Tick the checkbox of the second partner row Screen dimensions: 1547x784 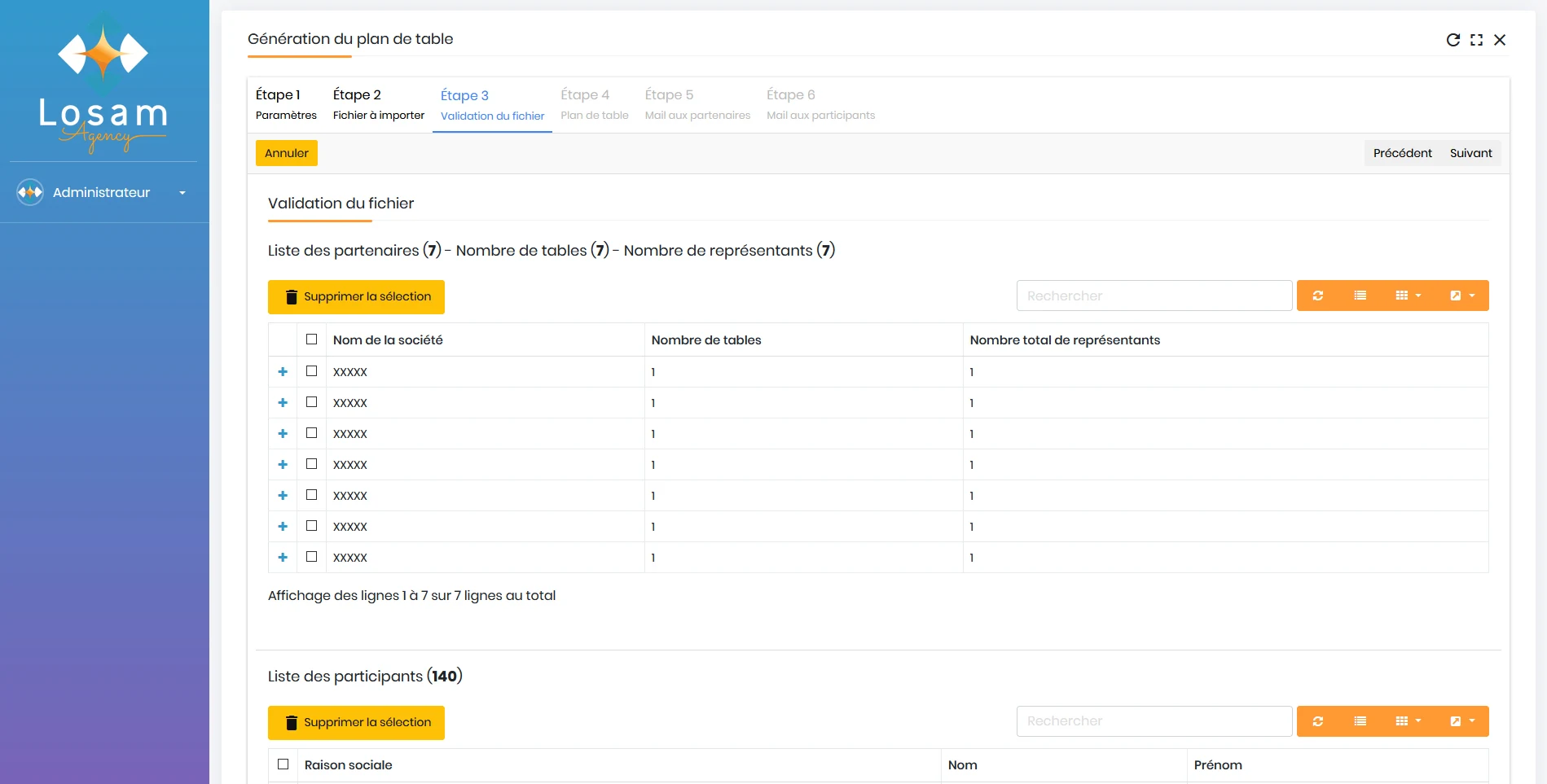tap(311, 401)
